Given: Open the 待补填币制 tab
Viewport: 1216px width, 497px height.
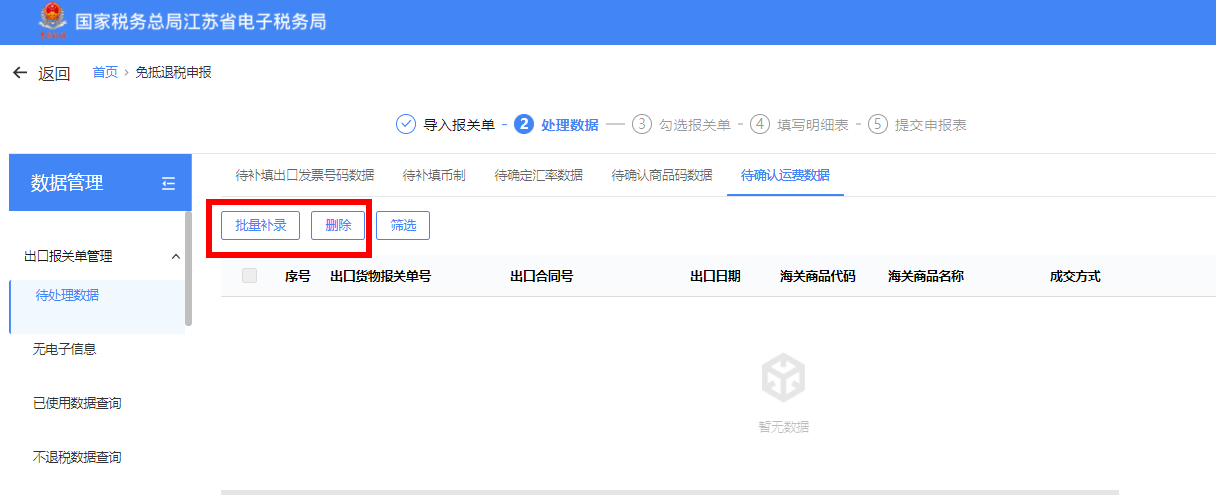Looking at the screenshot, I should click(434, 175).
